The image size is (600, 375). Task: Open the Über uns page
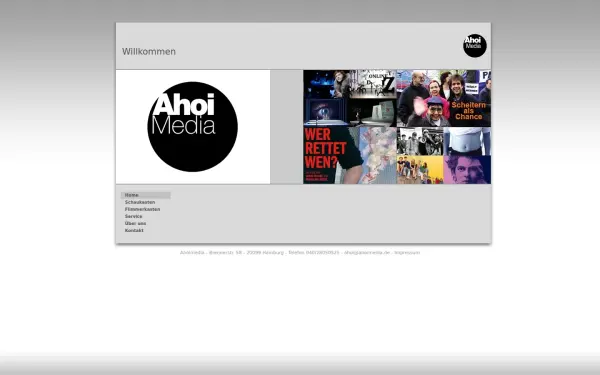[x=135, y=223]
